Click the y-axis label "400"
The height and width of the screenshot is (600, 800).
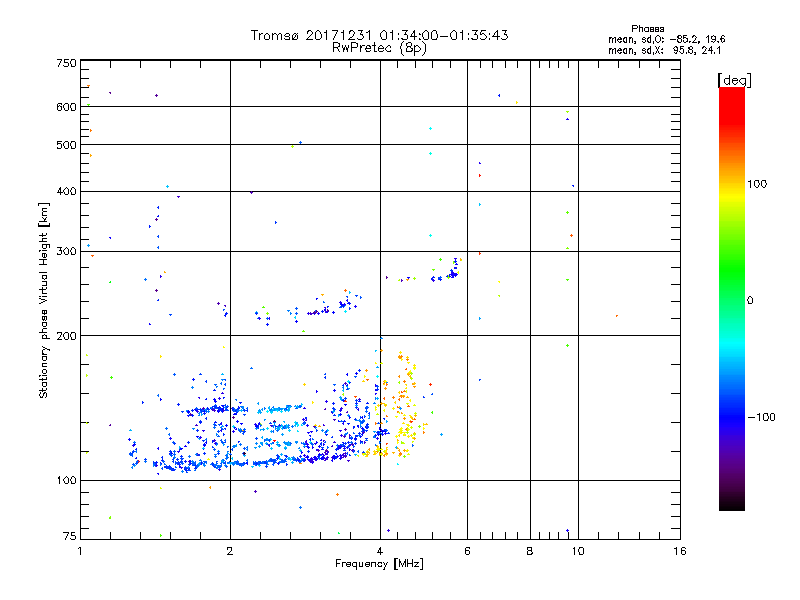click(x=66, y=192)
